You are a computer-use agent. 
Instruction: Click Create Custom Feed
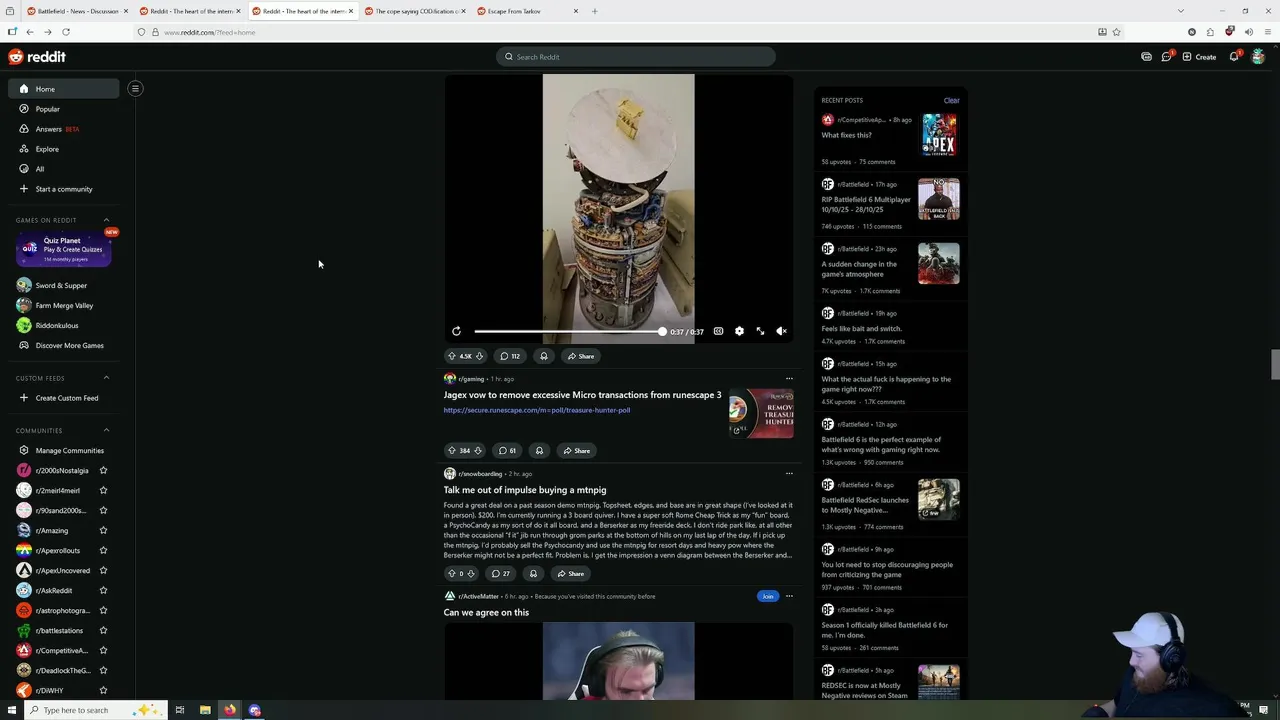coord(63,398)
